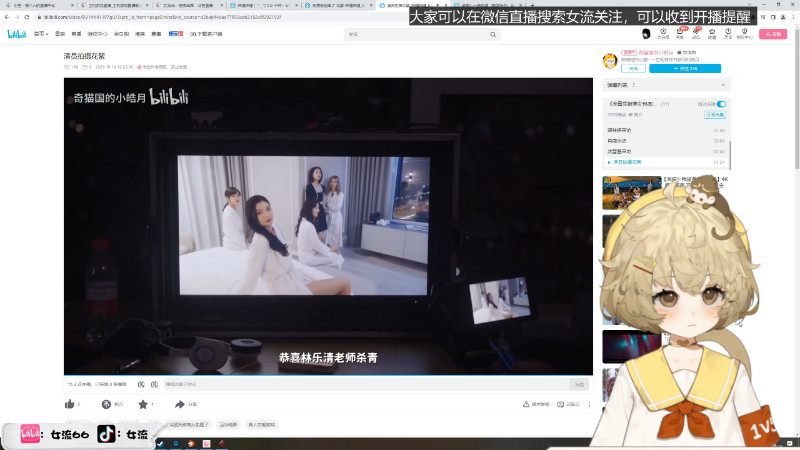Expand the 弹幕列表 panel chevron
Viewport: 800px width, 450px height.
723,85
